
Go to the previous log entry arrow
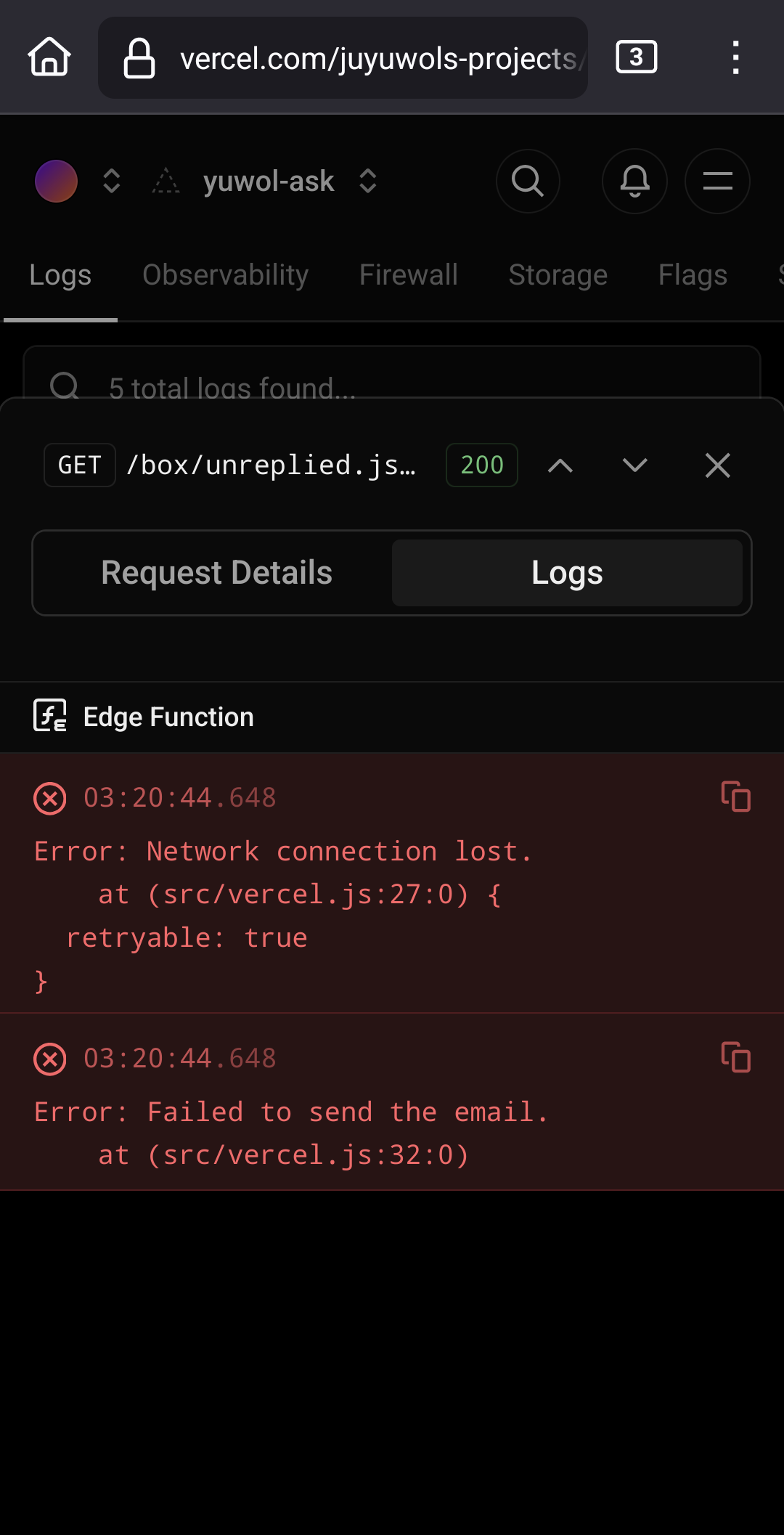click(x=560, y=465)
